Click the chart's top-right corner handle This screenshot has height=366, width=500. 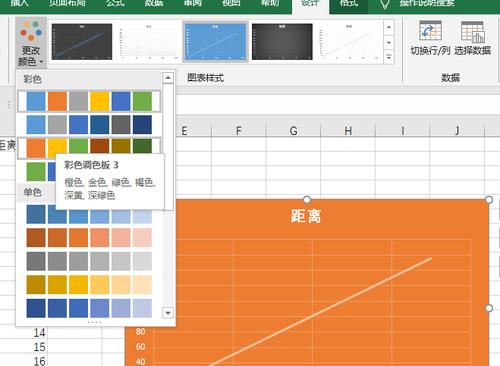(489, 199)
